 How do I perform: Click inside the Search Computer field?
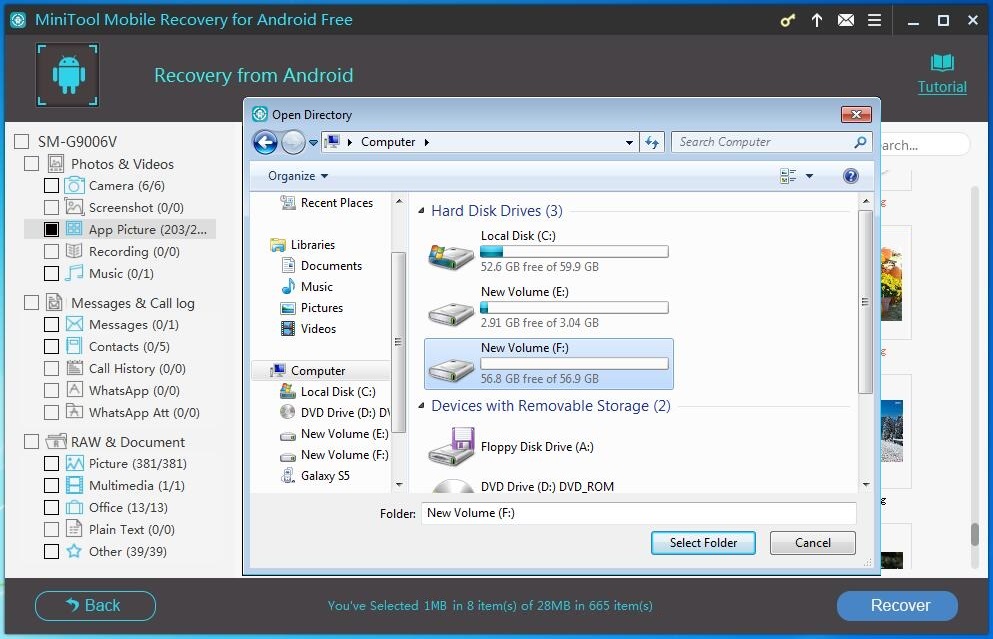tap(762, 142)
